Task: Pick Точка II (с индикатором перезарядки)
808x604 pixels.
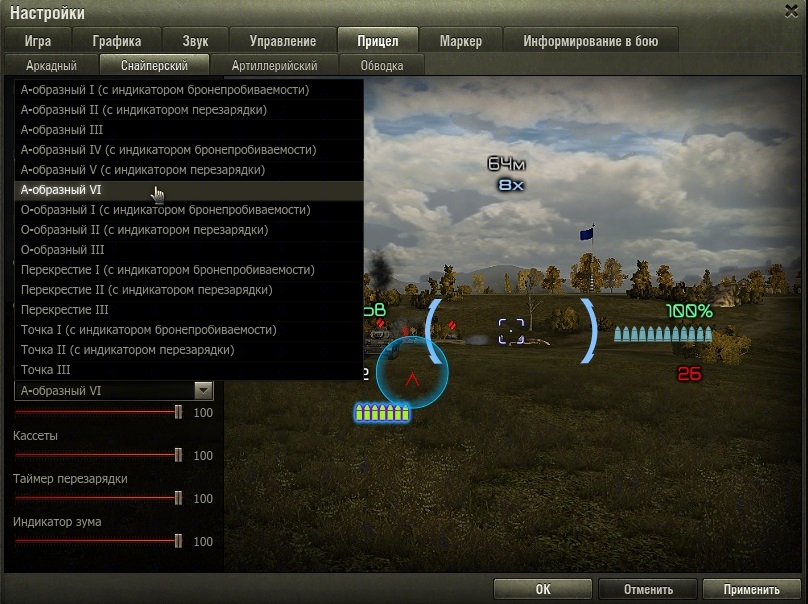Action: click(189, 350)
